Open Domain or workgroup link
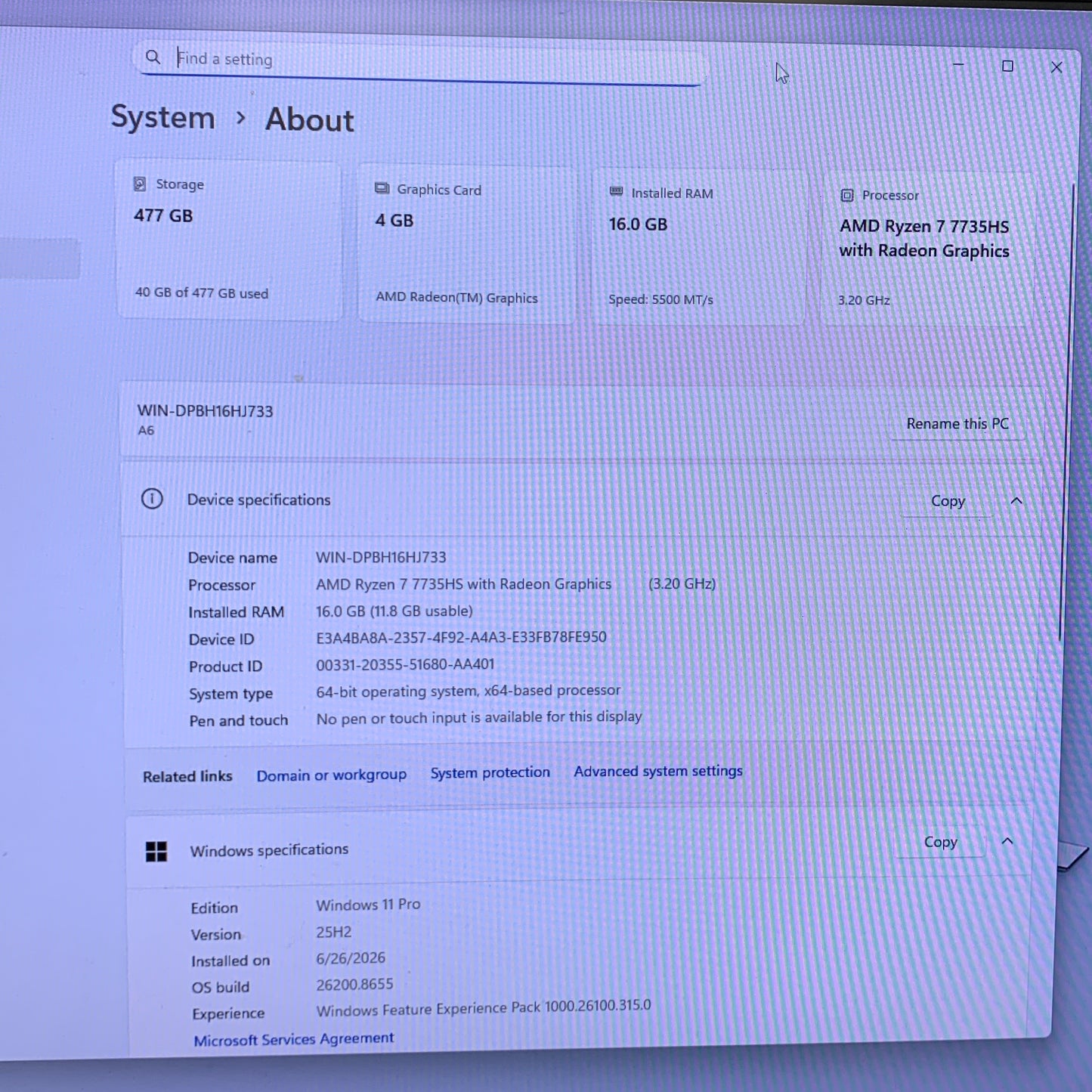 pos(331,775)
